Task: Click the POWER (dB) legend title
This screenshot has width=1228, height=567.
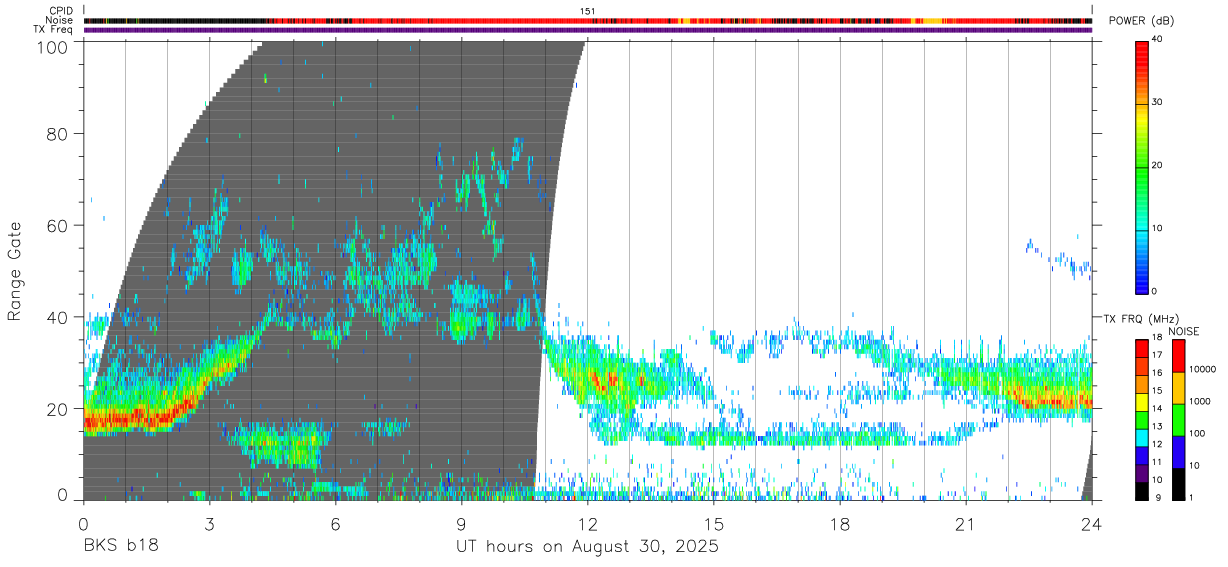Action: pos(1142,22)
